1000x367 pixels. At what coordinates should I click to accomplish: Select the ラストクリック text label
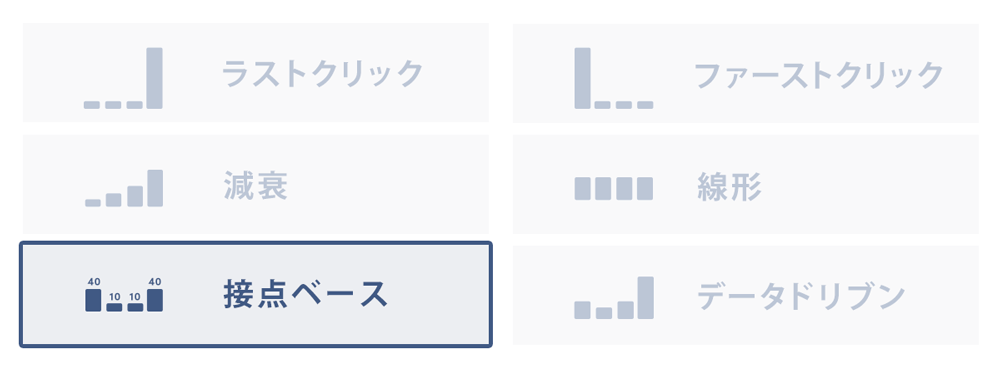click(x=323, y=73)
